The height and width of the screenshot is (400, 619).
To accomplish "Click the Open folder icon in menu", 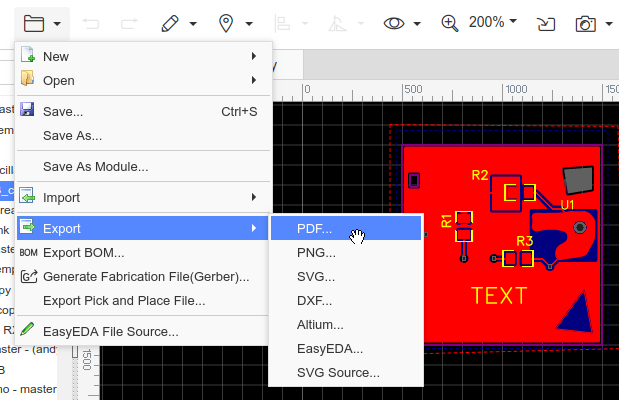I will click(x=27, y=78).
